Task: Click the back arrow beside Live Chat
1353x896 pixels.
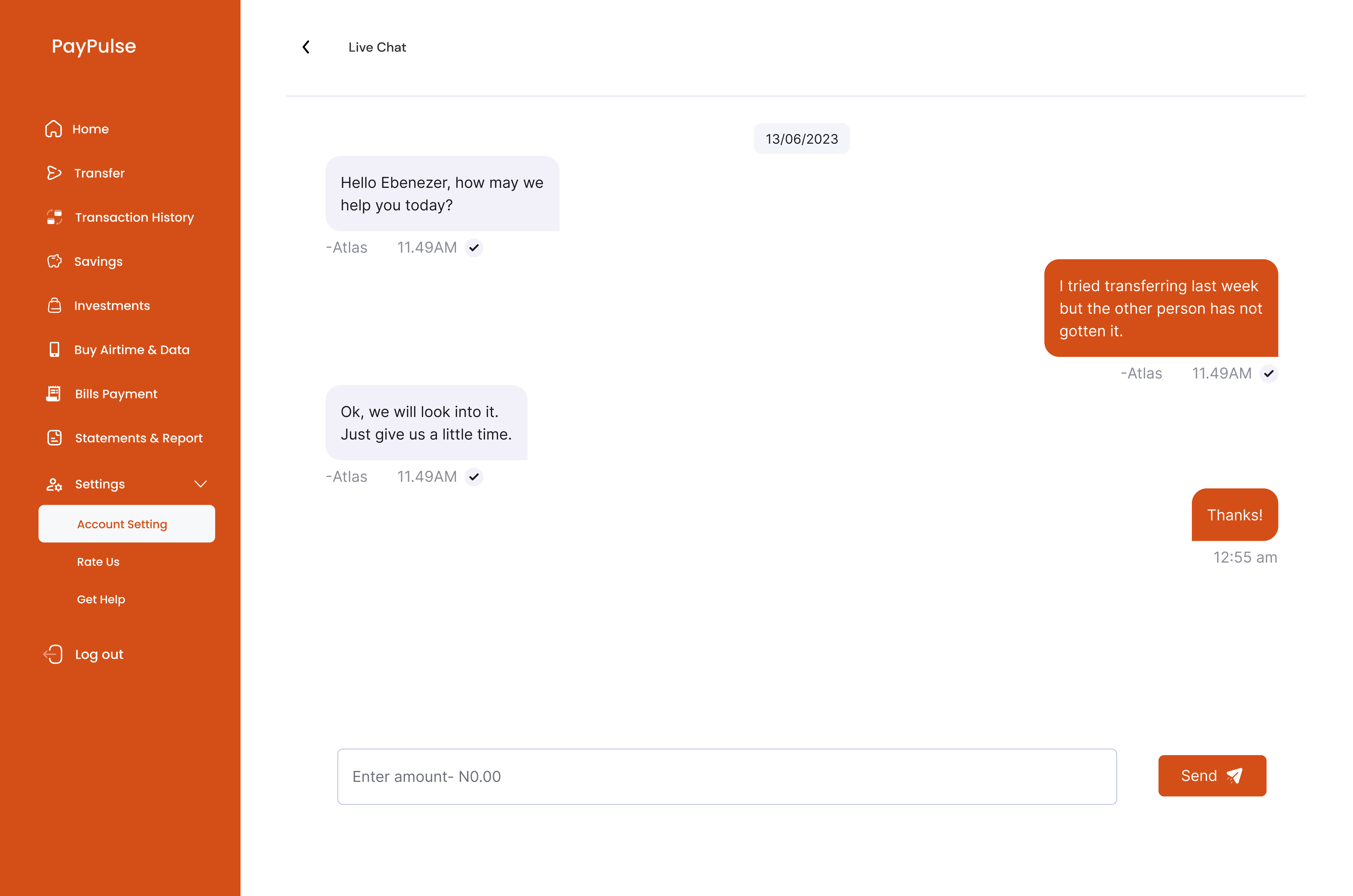Action: click(x=306, y=47)
